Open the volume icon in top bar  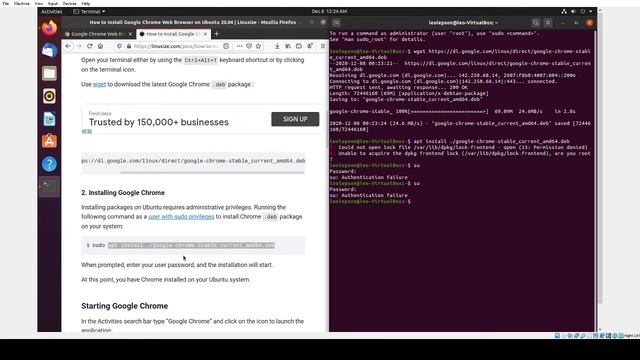click(573, 11)
